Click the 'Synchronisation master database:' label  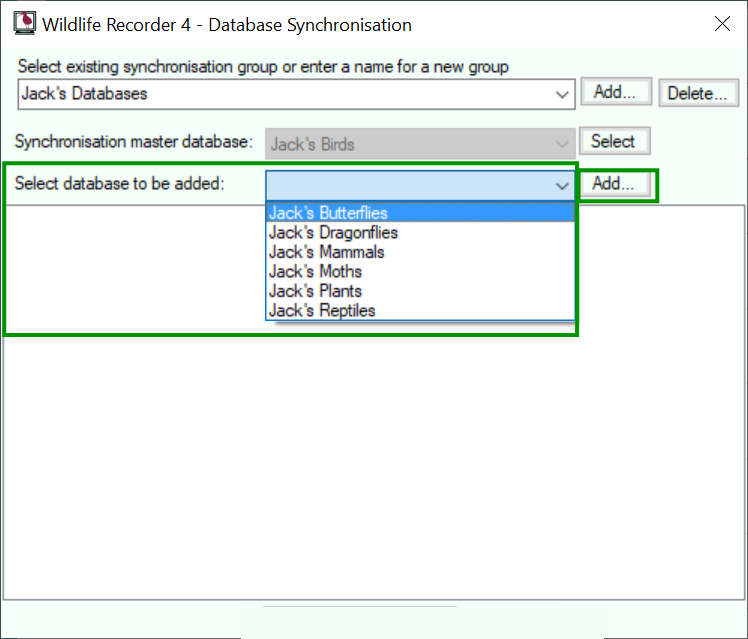[x=134, y=142]
